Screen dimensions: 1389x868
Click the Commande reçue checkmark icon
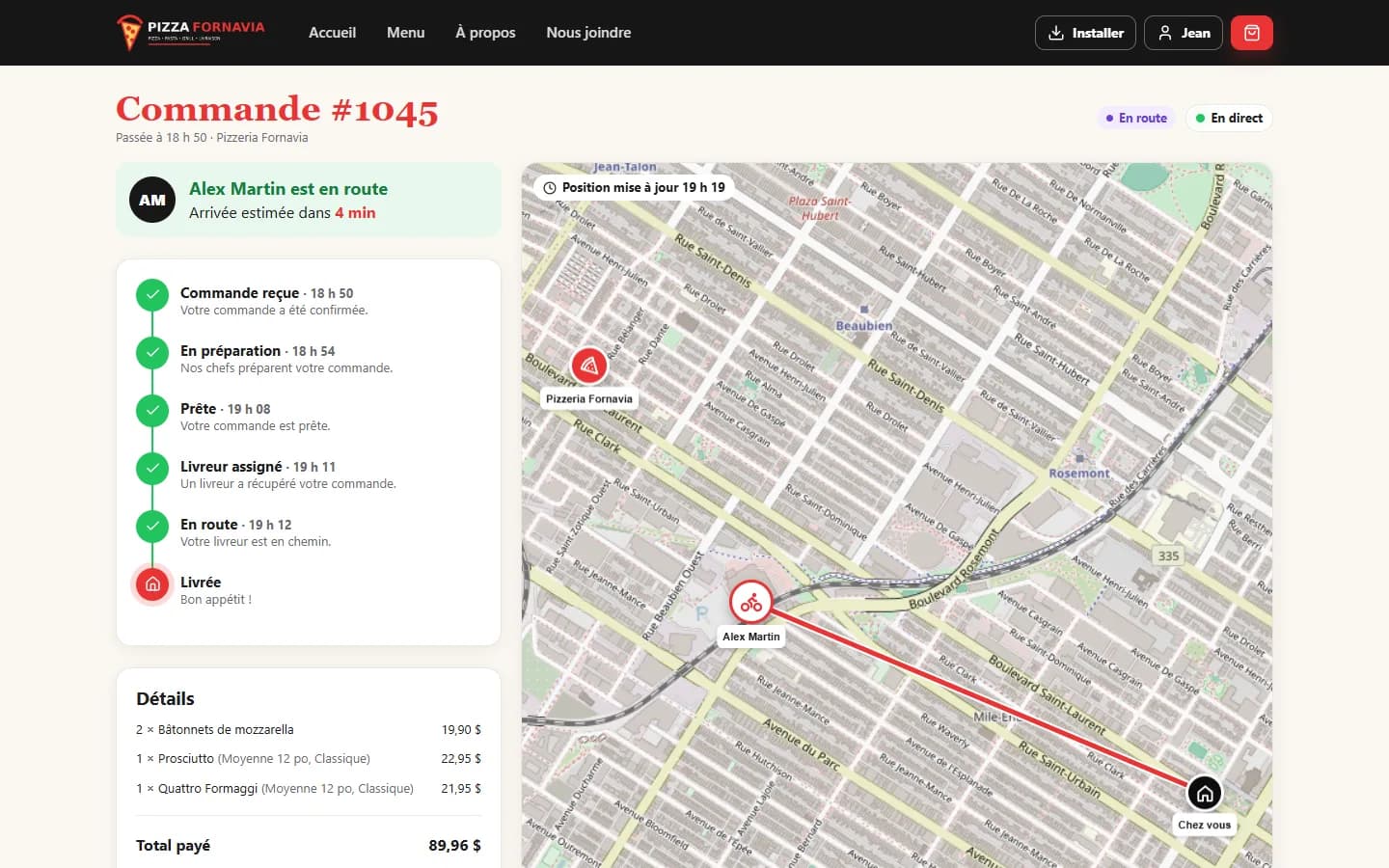[x=152, y=295]
